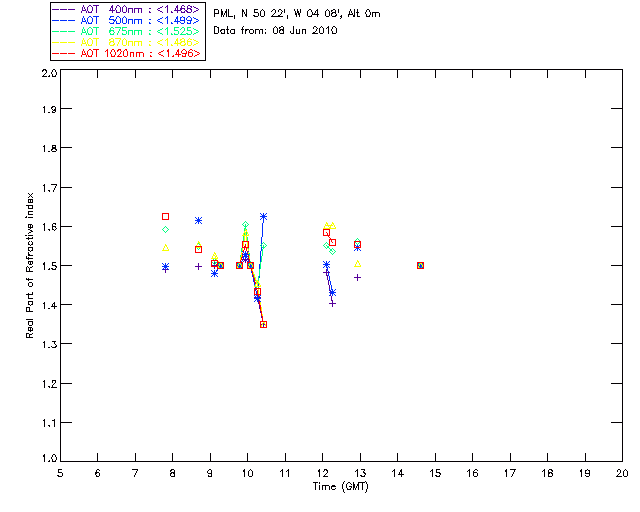640x512 pixels.
Task: Click the 15 on the time axis
Action: 435,473
